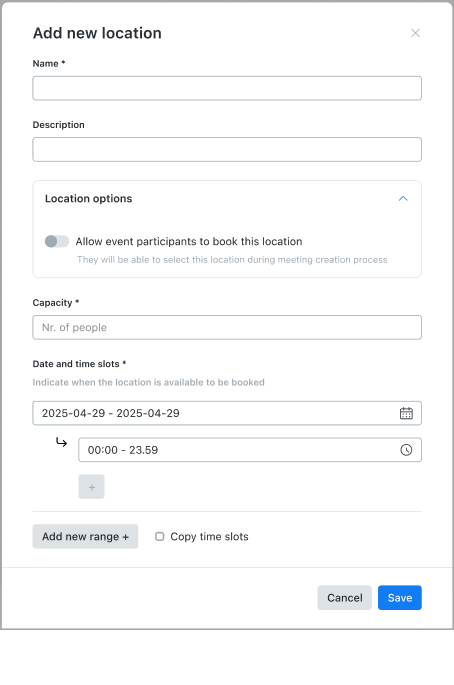
Task: Click the 'Capacity' label
Action: (55, 303)
